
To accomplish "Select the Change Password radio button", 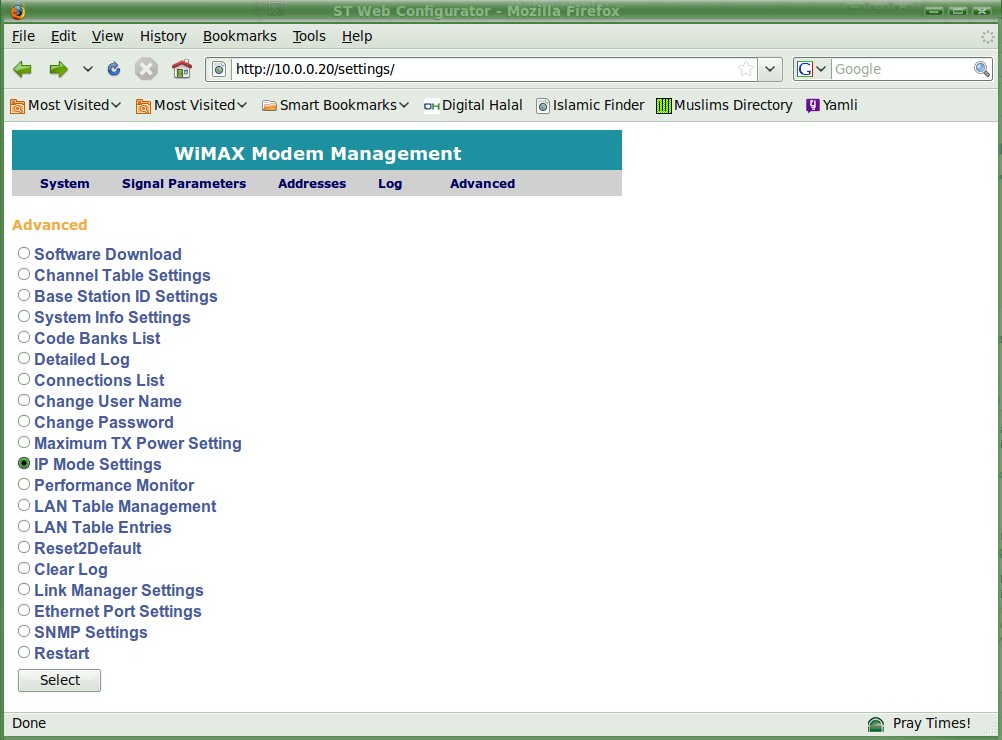I will click(x=24, y=422).
